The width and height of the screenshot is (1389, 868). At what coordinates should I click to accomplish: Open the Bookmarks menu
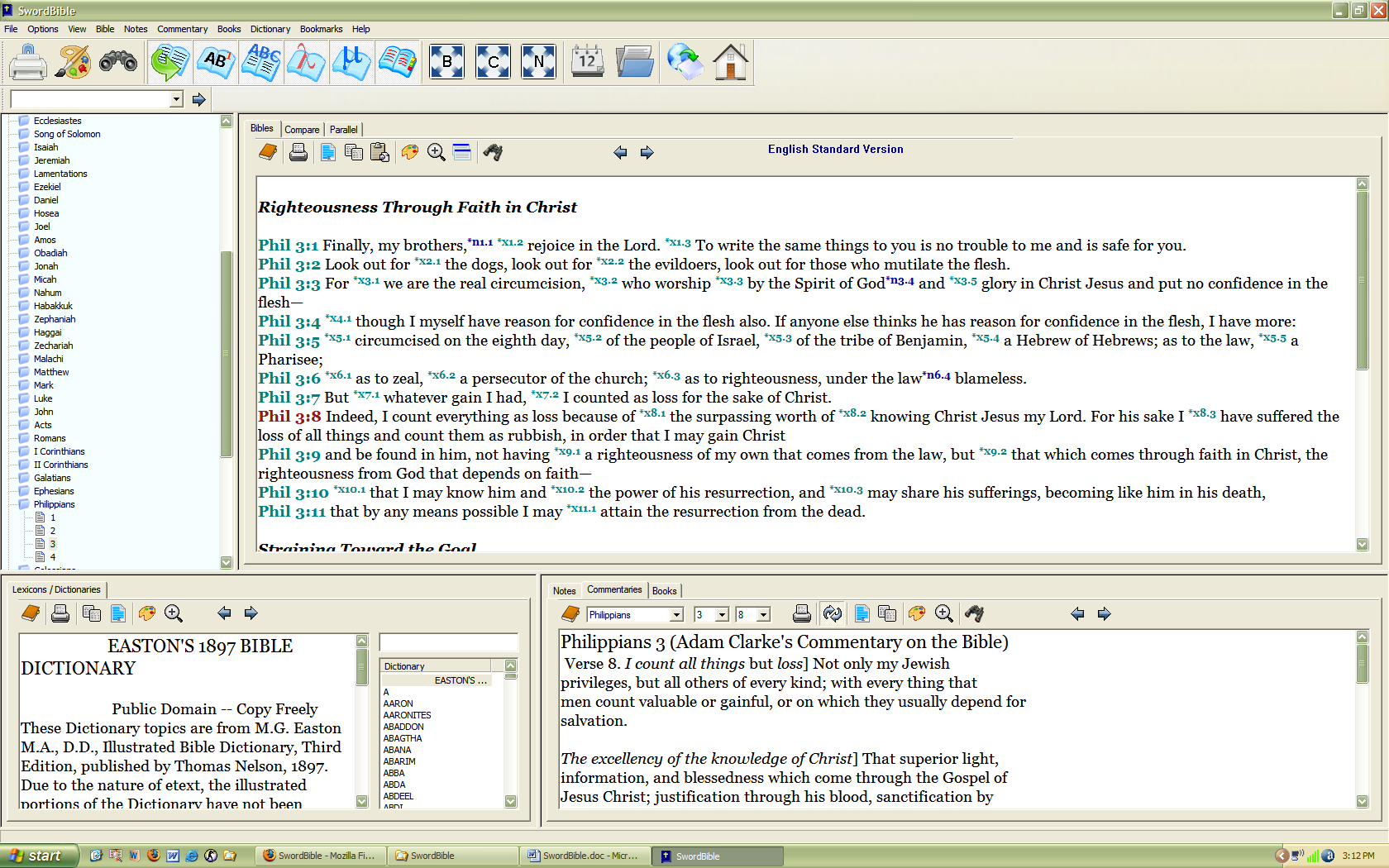[321, 29]
